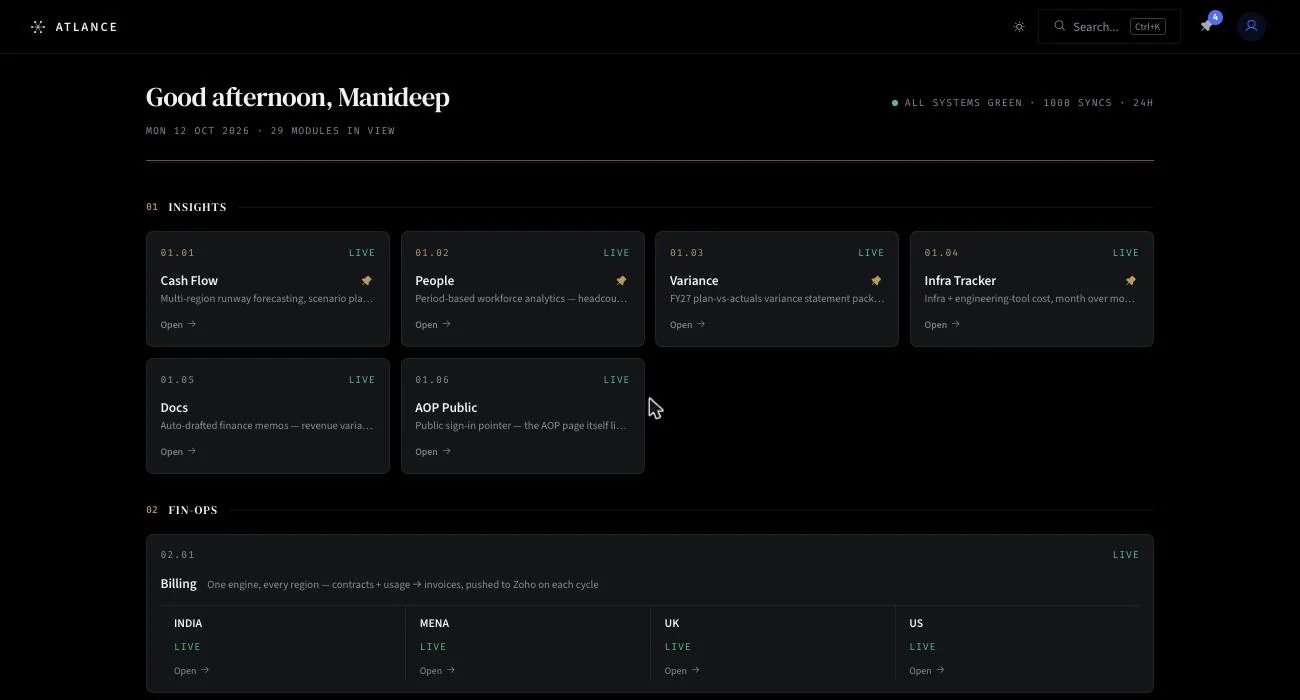Click the Cash Flow description text
Screen dimensions: 1300x700
tap(267, 299)
